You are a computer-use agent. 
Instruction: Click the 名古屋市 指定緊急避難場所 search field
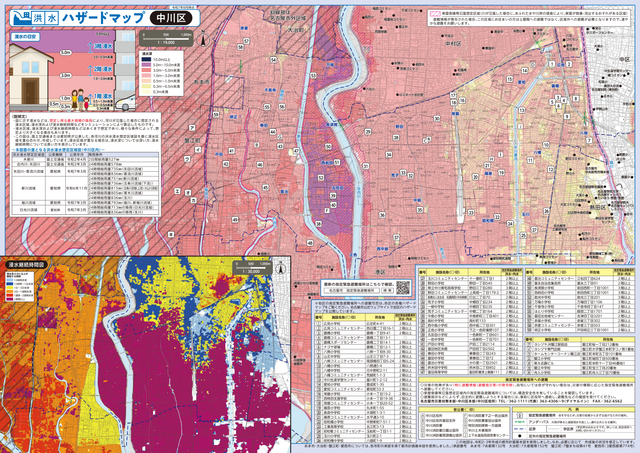coord(353,291)
